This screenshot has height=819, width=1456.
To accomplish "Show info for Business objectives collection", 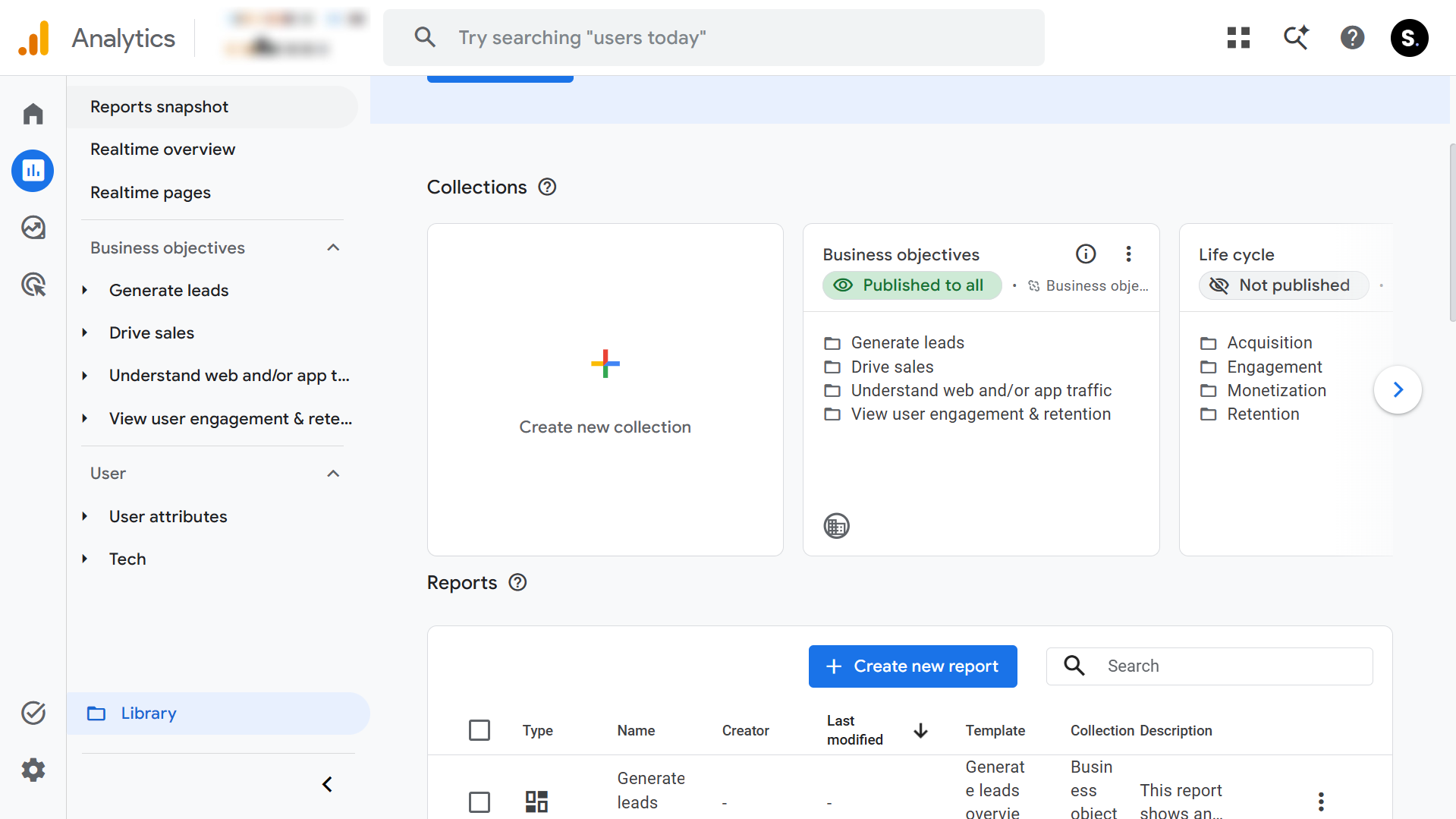I will point(1086,254).
